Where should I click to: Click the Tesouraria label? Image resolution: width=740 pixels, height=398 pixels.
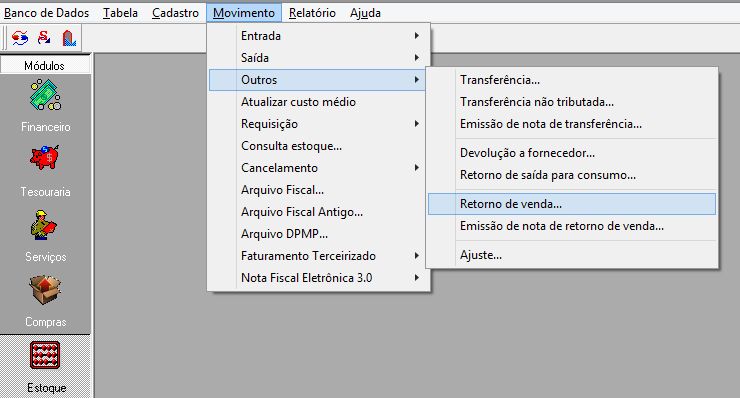(x=45, y=192)
